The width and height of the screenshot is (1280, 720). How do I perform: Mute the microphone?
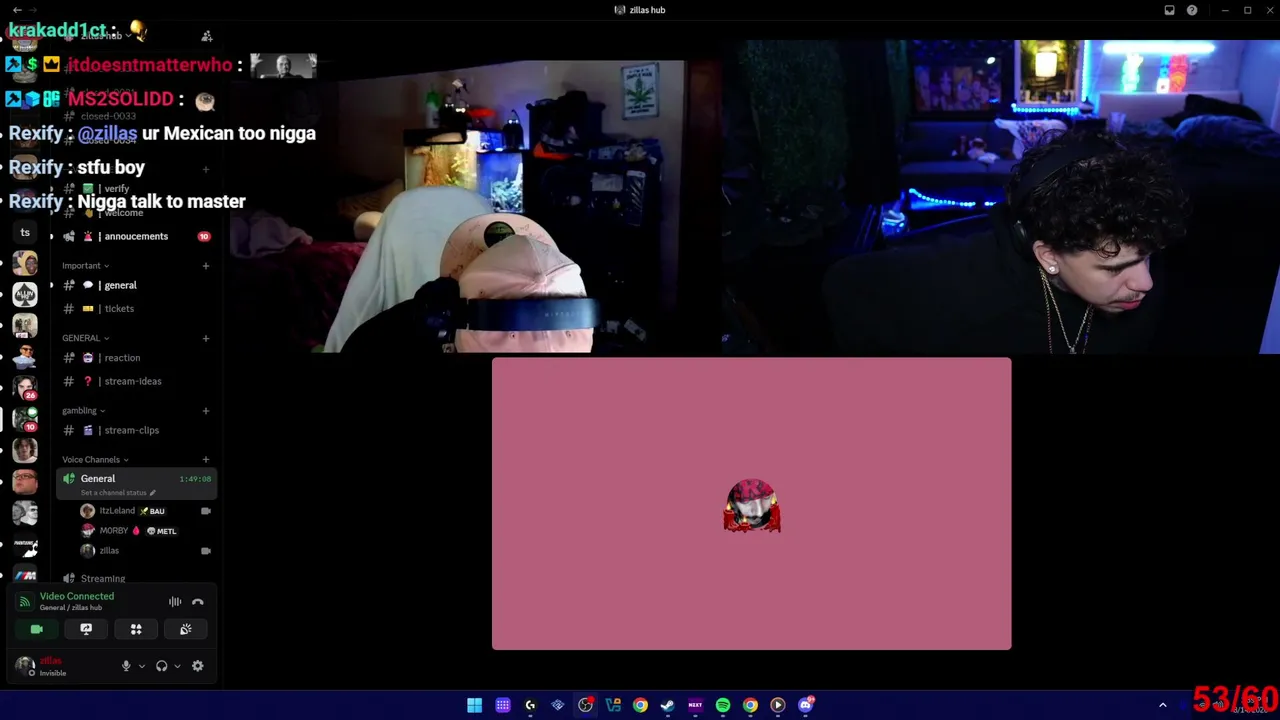[126, 666]
